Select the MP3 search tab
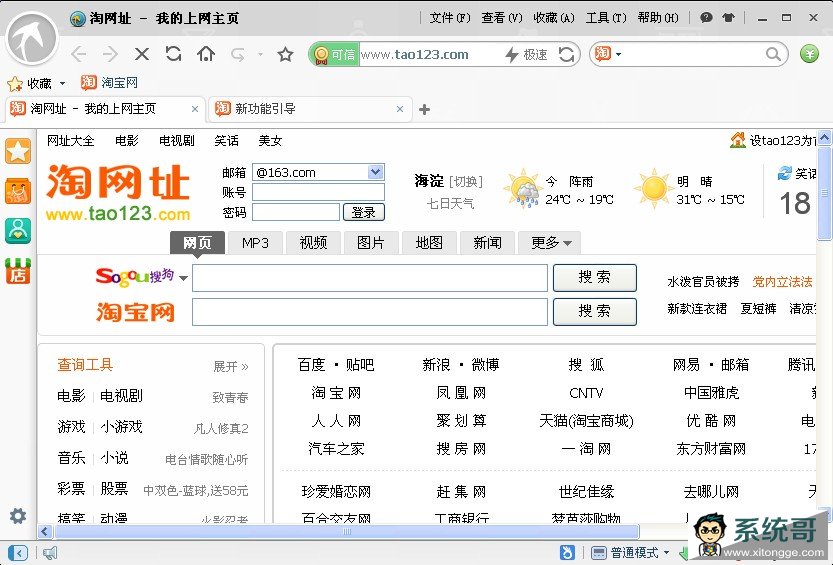833x565 pixels. (x=255, y=243)
